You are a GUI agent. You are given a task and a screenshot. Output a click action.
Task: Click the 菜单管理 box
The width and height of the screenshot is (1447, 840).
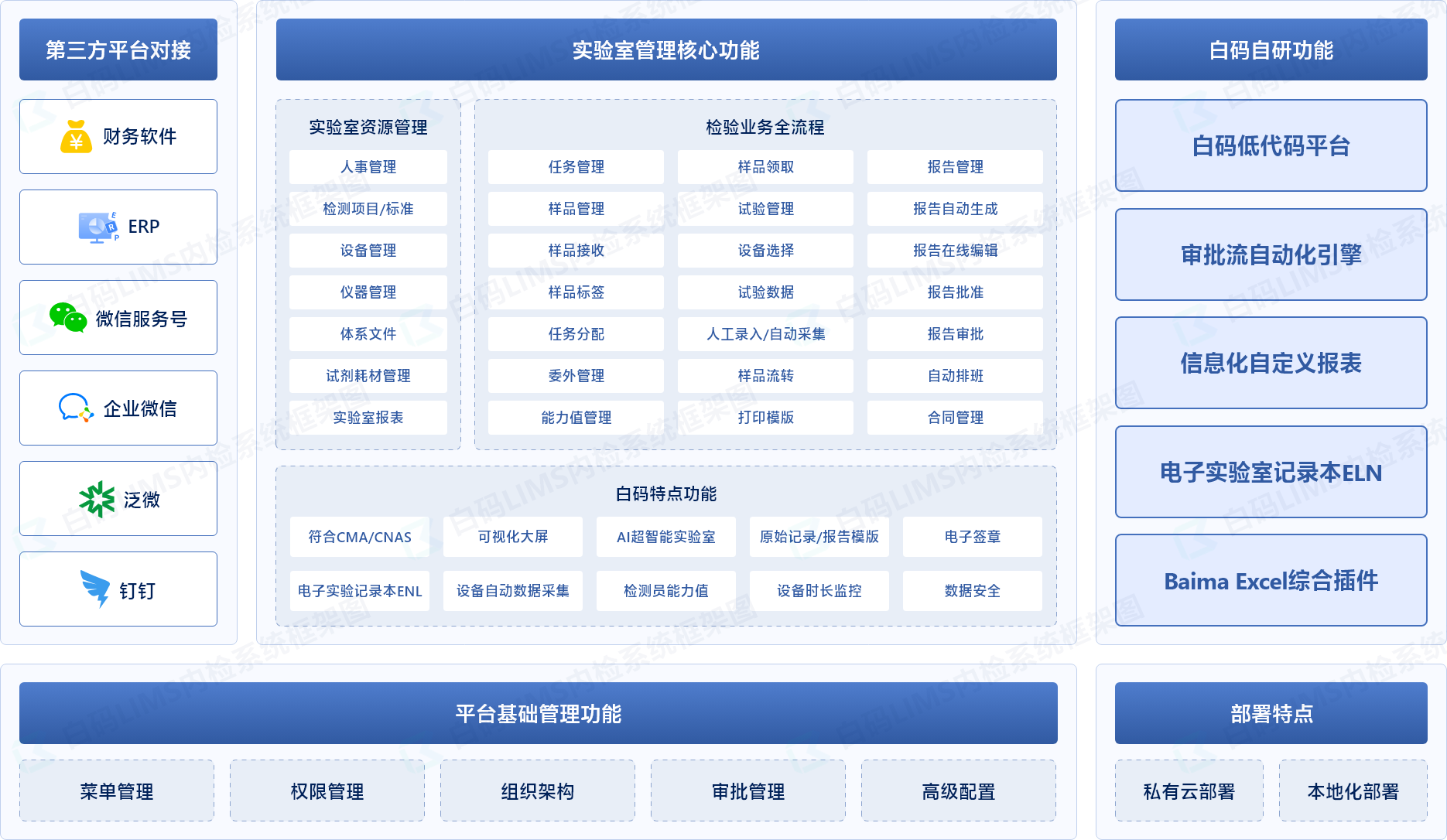[x=117, y=790]
